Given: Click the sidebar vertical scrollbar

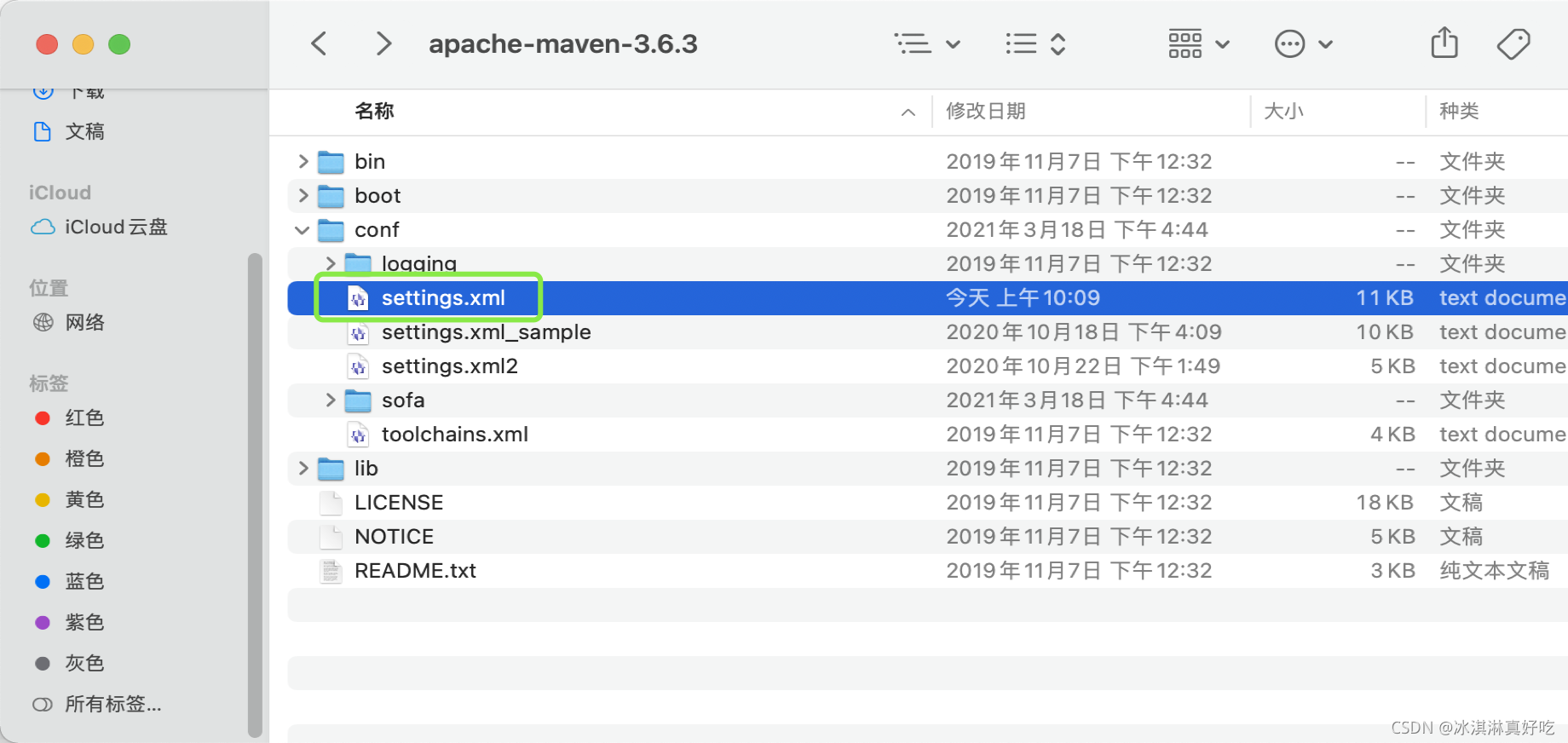Looking at the screenshot, I should click(255, 494).
